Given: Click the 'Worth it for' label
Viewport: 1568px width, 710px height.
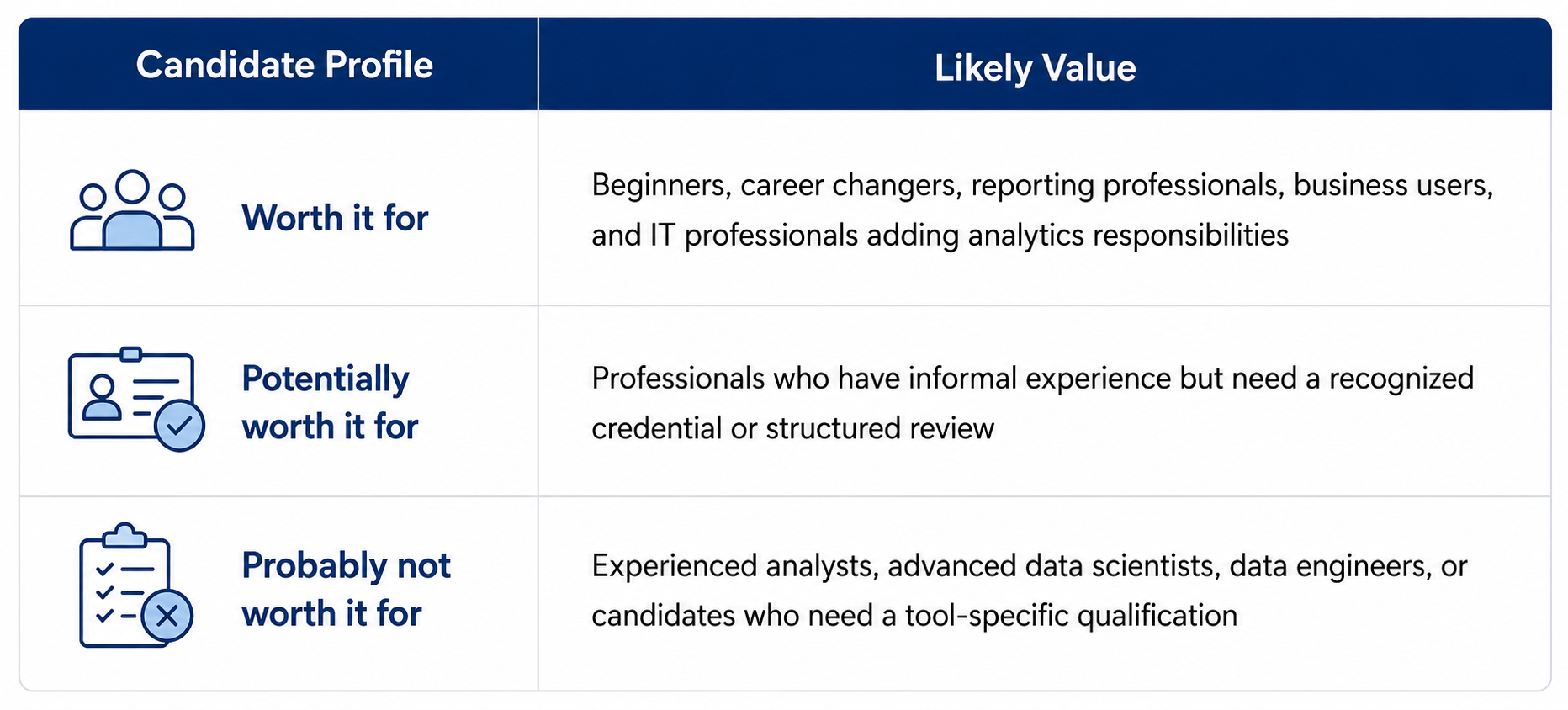Looking at the screenshot, I should coord(335,218).
